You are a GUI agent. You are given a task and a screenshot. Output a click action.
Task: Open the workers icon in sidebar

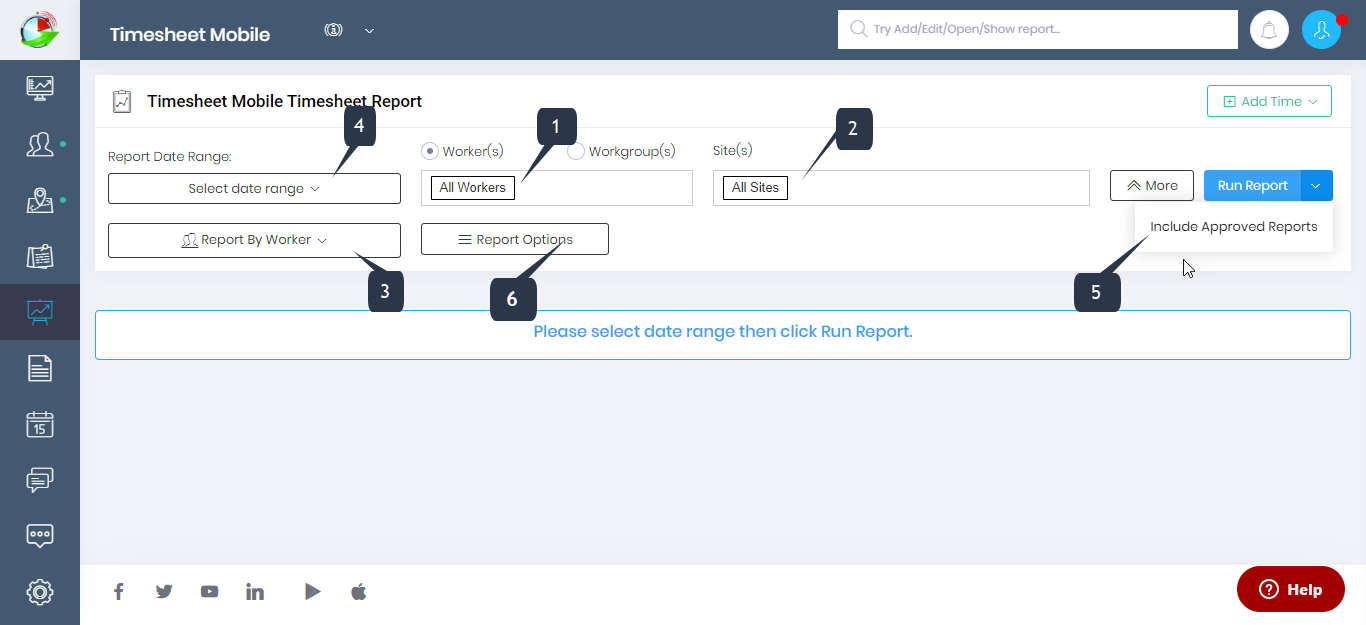(40, 145)
